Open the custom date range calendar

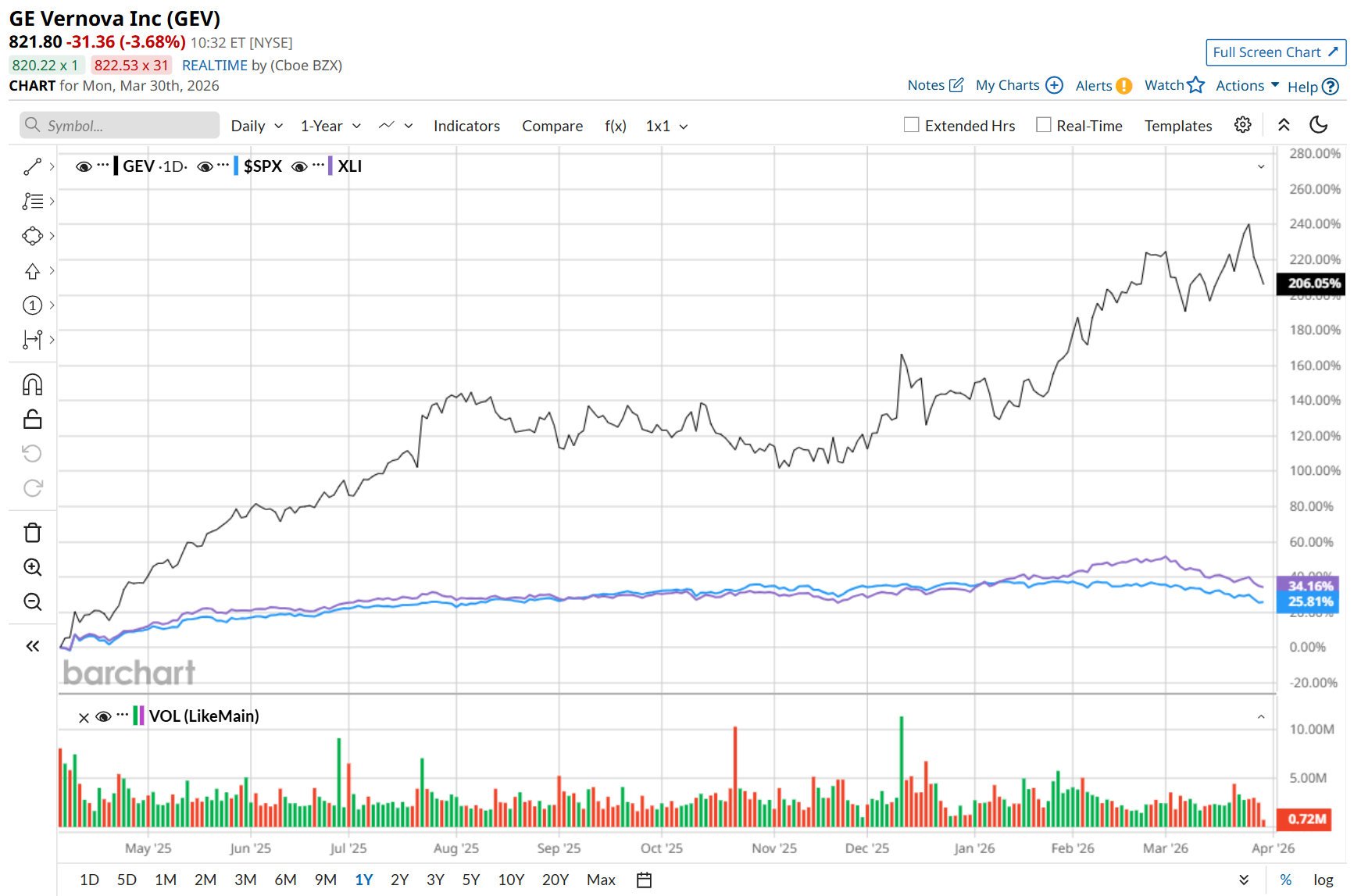644,880
